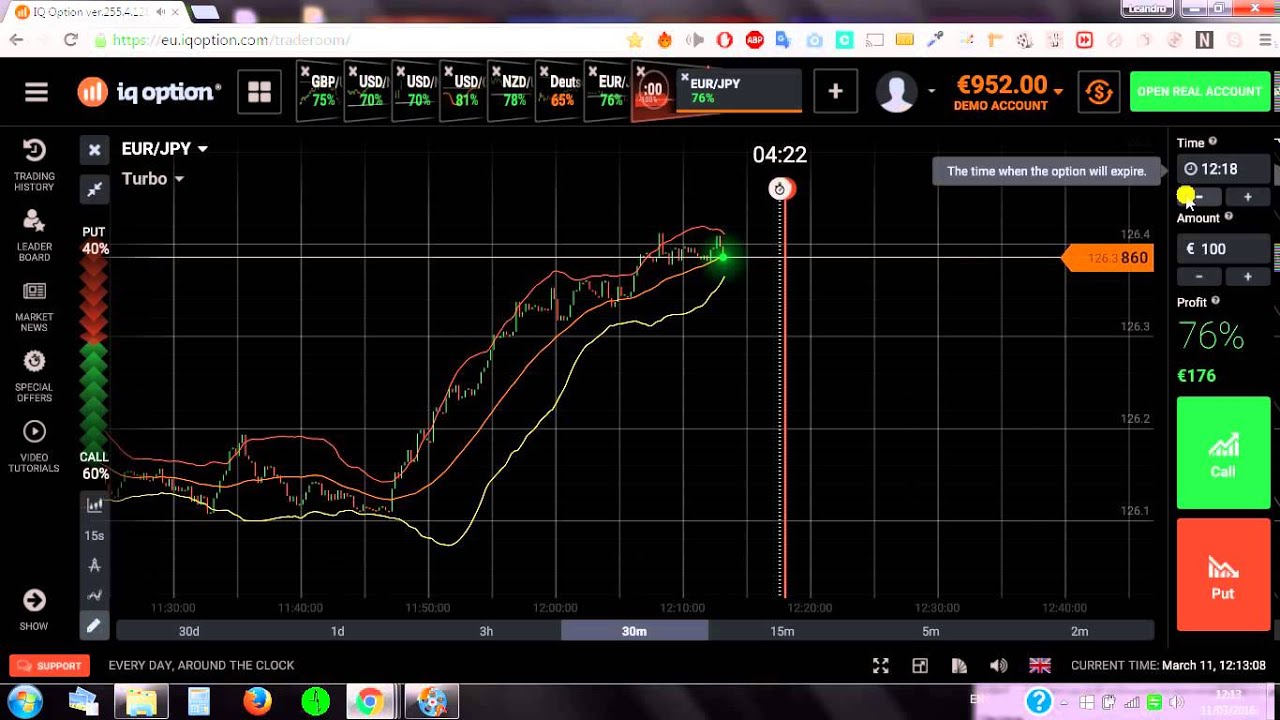Select the pencil drawing tool
This screenshot has height=720, width=1280.
(94, 626)
